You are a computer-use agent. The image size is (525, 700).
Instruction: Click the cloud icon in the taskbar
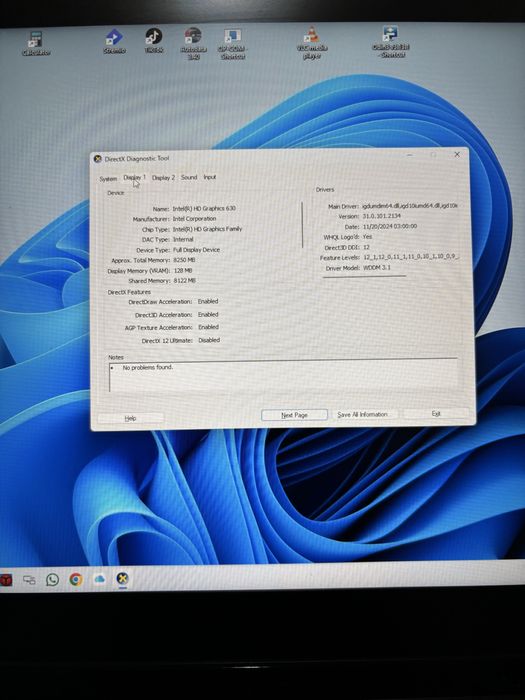(x=99, y=579)
